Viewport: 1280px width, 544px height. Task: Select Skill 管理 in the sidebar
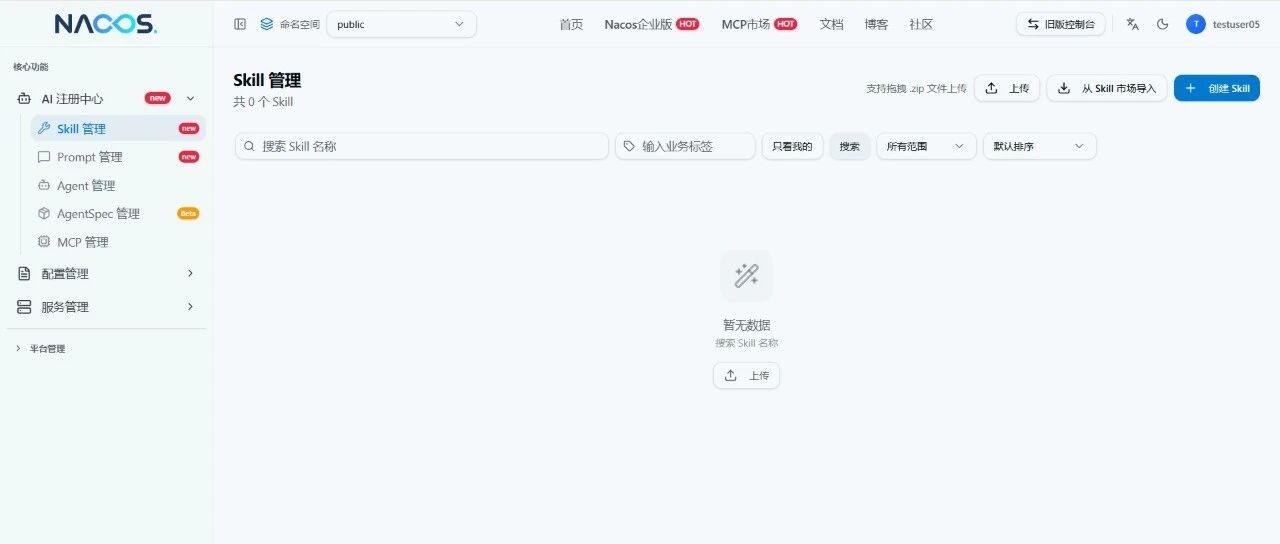(118, 128)
